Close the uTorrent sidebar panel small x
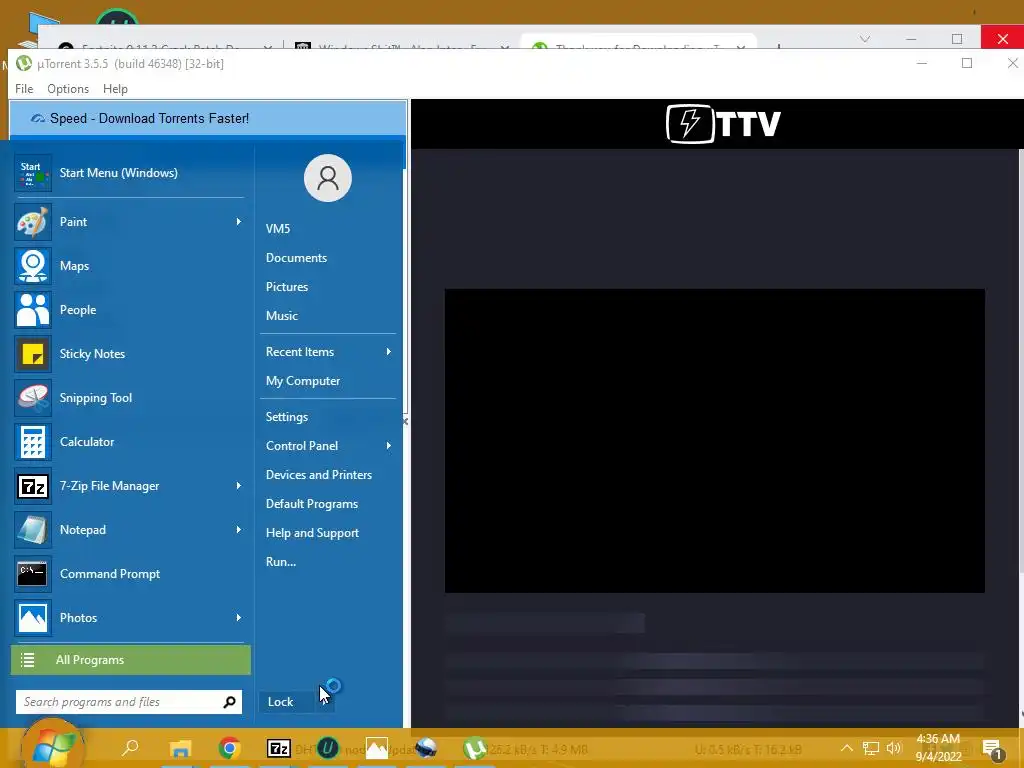Image resolution: width=1024 pixels, height=768 pixels. coord(406,422)
